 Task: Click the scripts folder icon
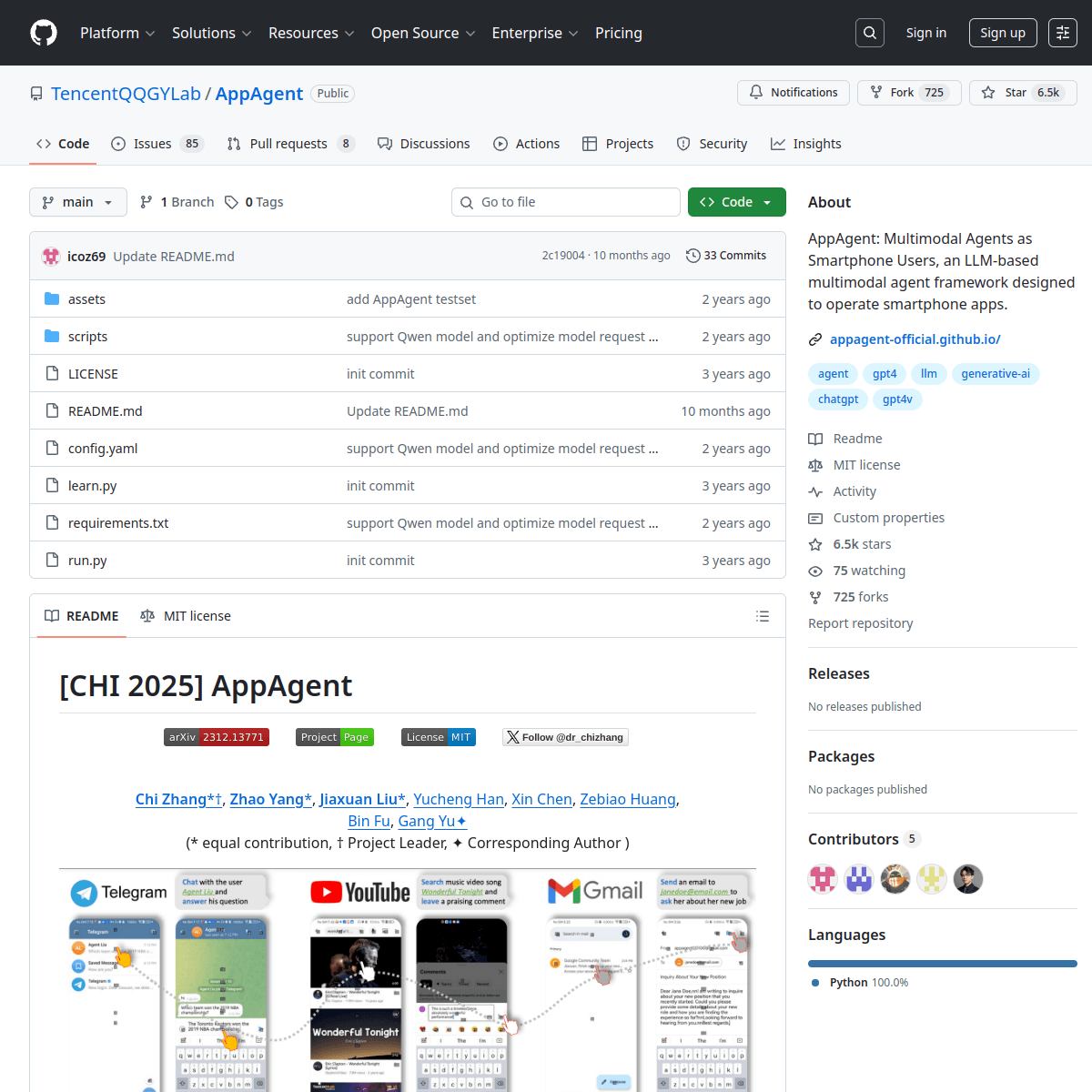tap(52, 337)
